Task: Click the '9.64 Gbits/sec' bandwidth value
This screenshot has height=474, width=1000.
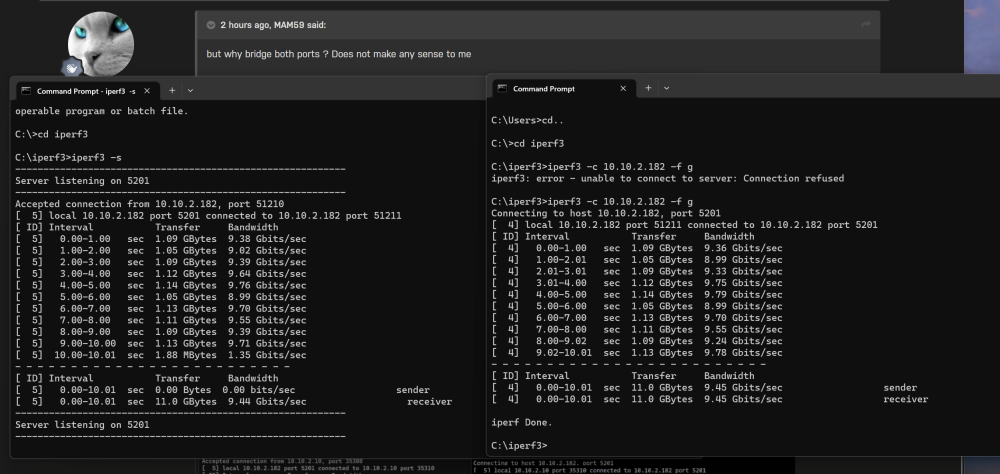Action: coord(267,274)
